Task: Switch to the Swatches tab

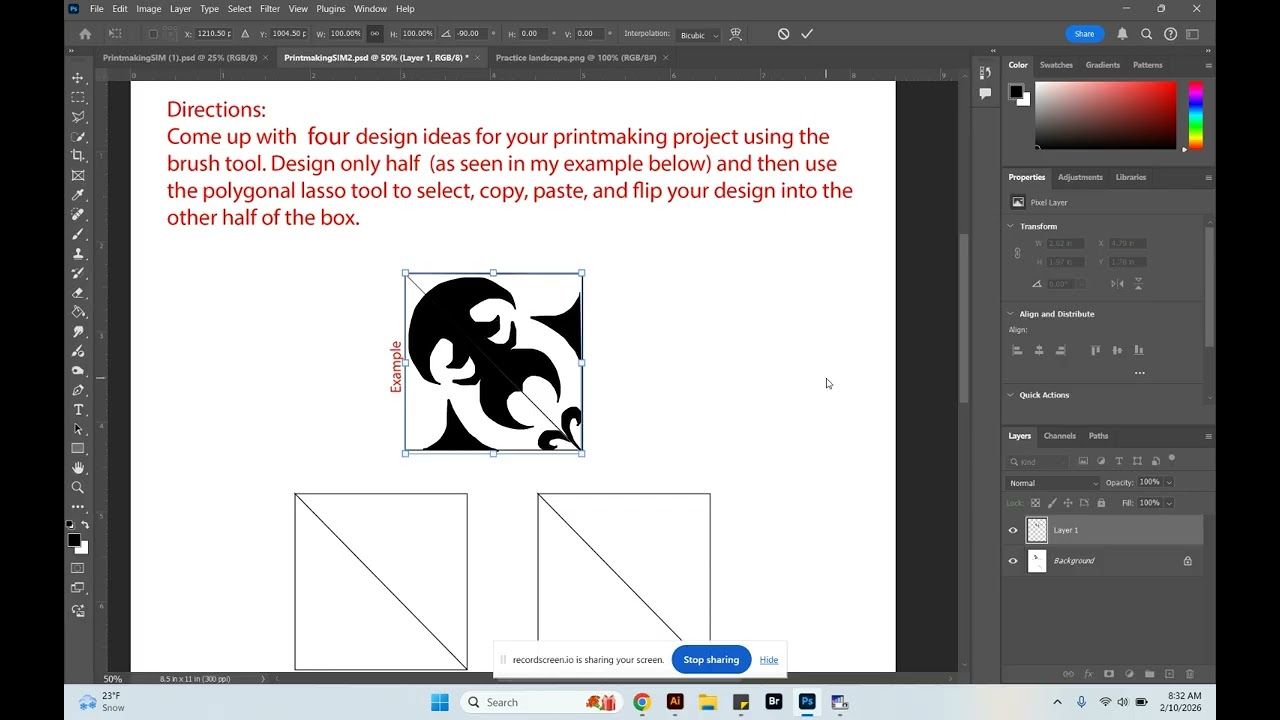Action: point(1056,65)
